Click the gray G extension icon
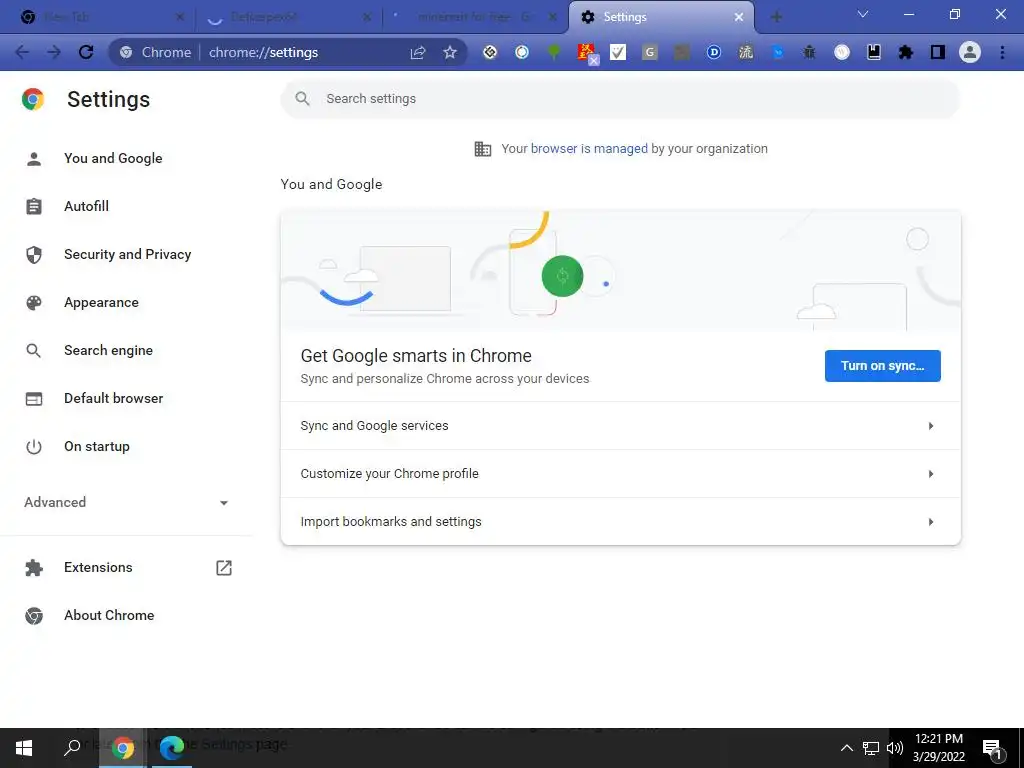This screenshot has height=768, width=1024. click(x=650, y=52)
